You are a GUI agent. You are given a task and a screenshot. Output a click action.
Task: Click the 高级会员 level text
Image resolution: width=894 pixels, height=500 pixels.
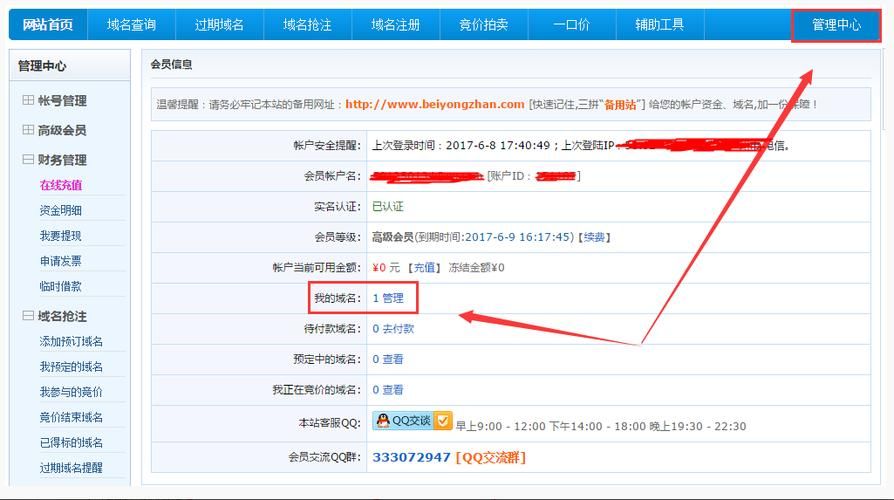(392, 237)
